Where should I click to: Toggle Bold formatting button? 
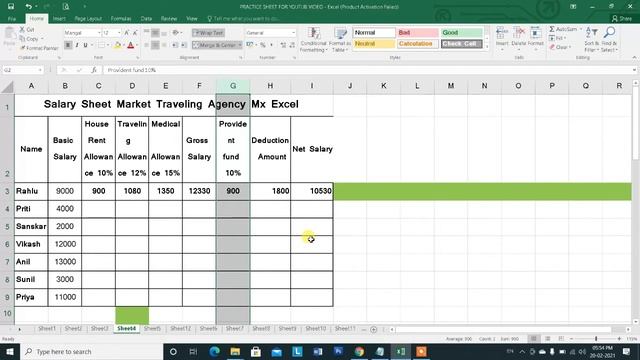click(x=68, y=45)
